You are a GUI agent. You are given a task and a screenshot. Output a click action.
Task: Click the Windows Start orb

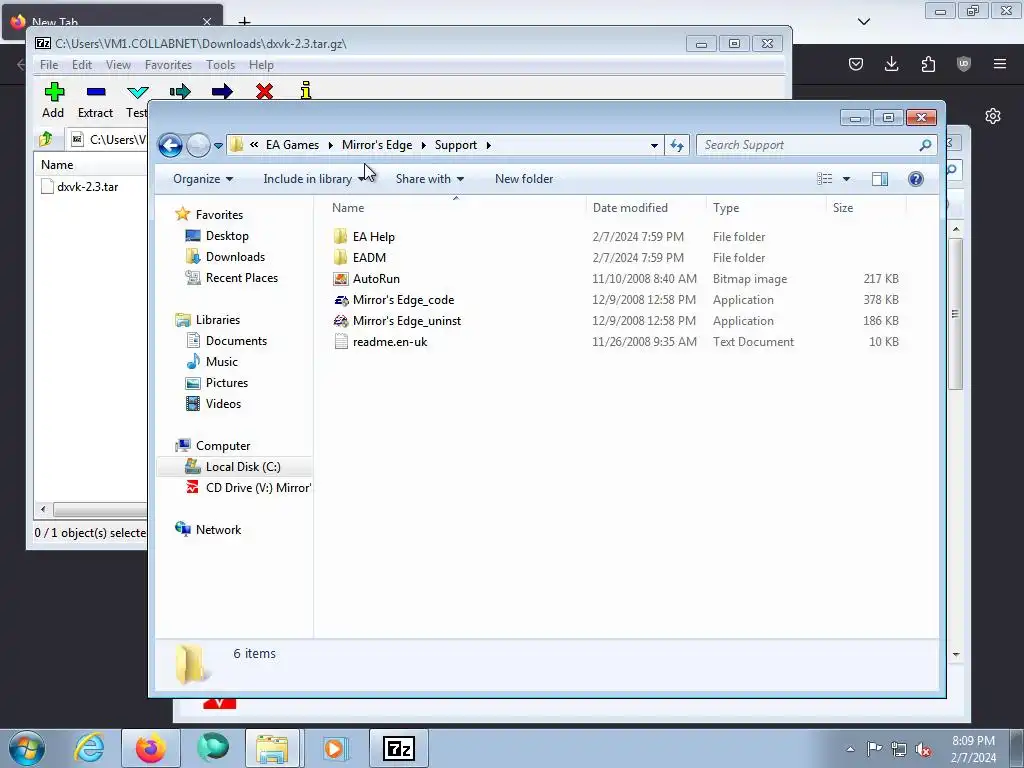pos(27,748)
